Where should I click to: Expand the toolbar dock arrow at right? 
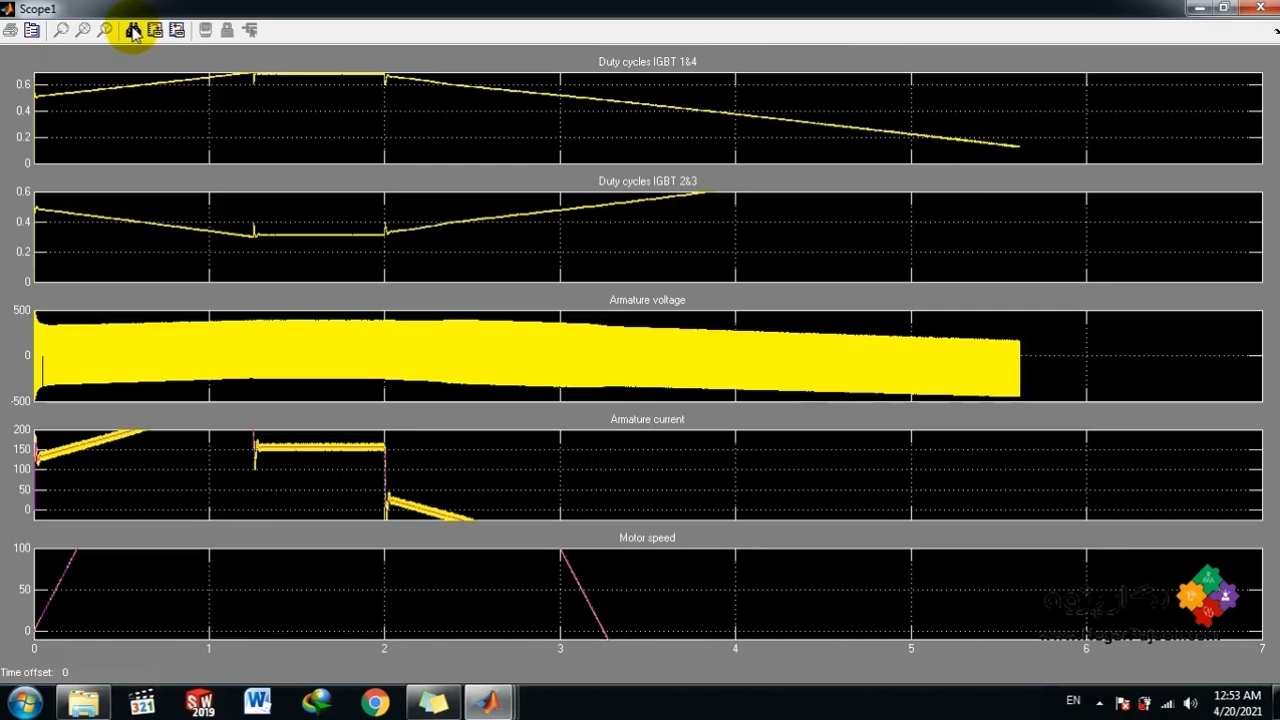(1275, 31)
